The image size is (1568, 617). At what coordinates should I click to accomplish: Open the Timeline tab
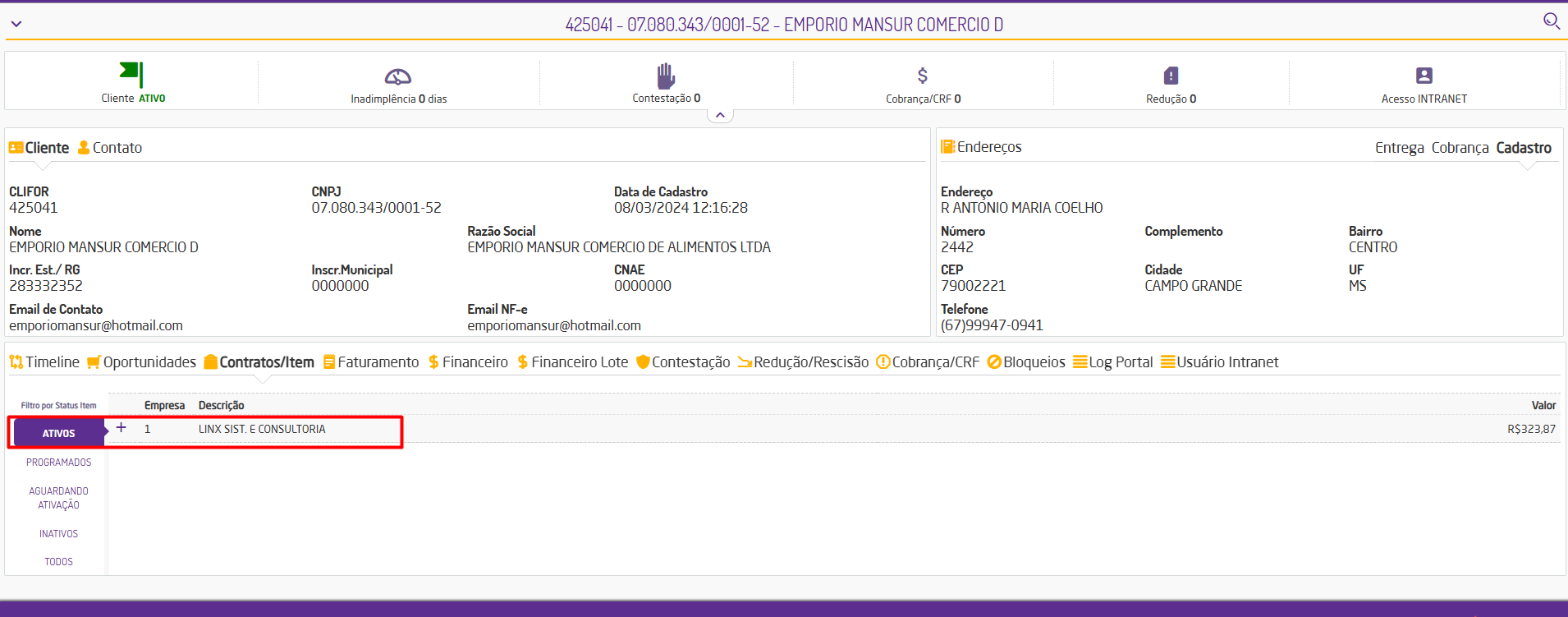point(44,362)
